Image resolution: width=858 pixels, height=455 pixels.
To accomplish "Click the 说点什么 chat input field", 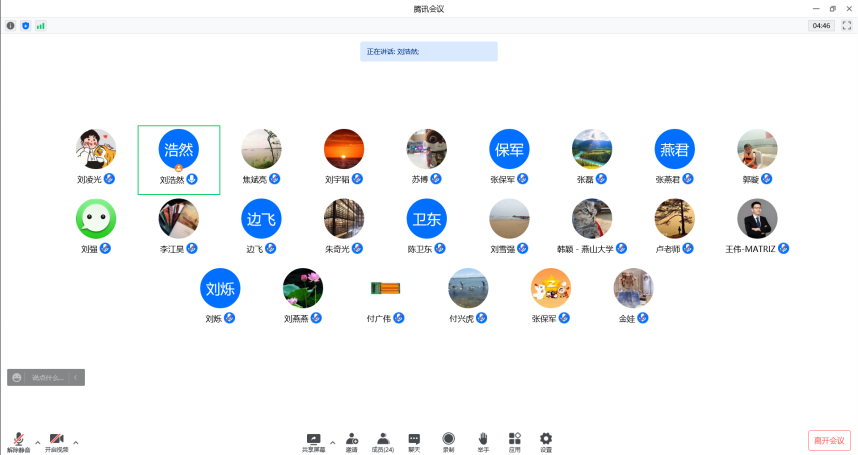I will tap(48, 377).
